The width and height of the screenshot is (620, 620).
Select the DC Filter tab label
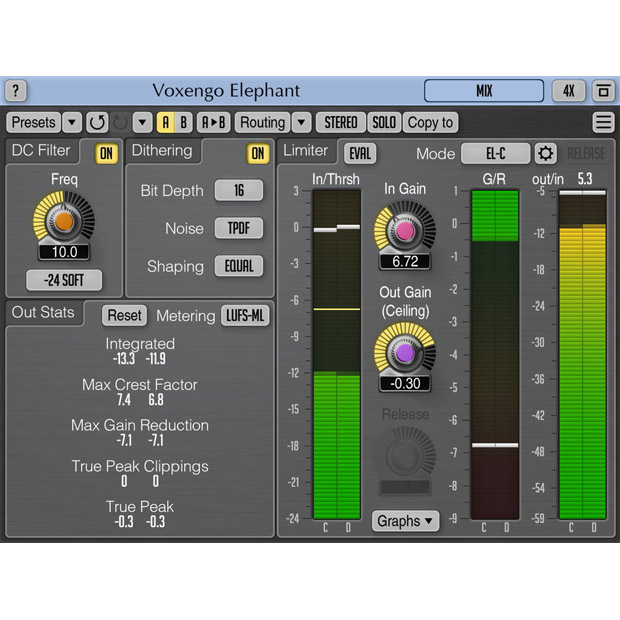click(x=41, y=150)
